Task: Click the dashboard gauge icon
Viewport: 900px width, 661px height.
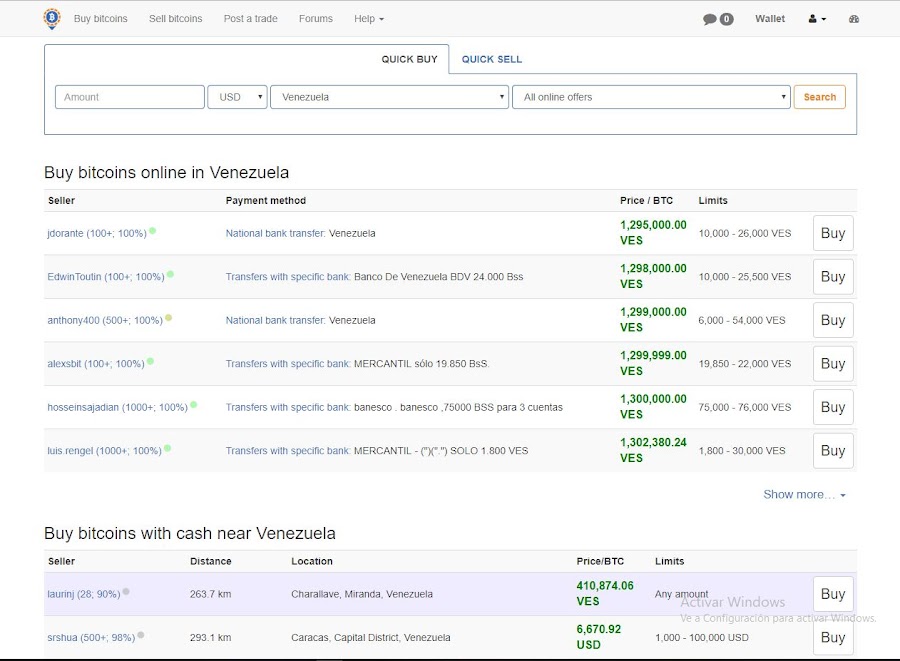Action: point(854,19)
